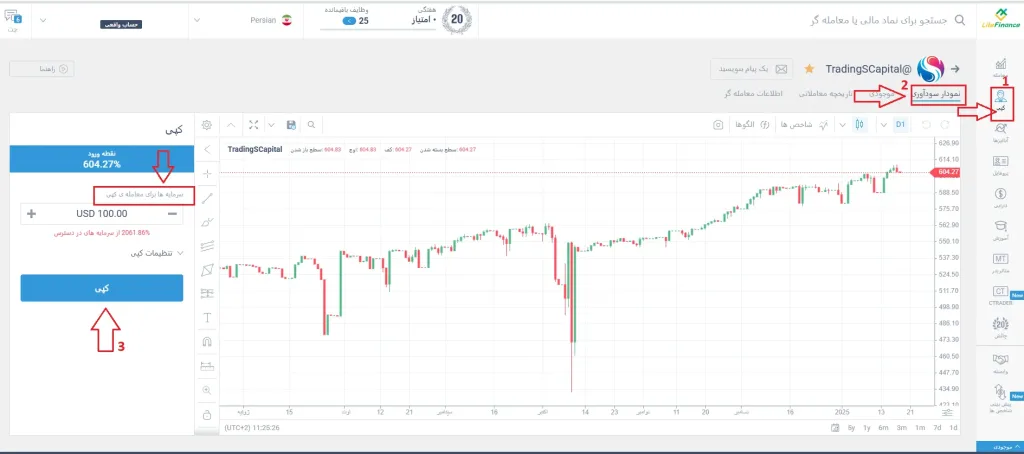Click the chart snapshot camera icon
Image resolution: width=1024 pixels, height=454 pixels.
(x=718, y=125)
